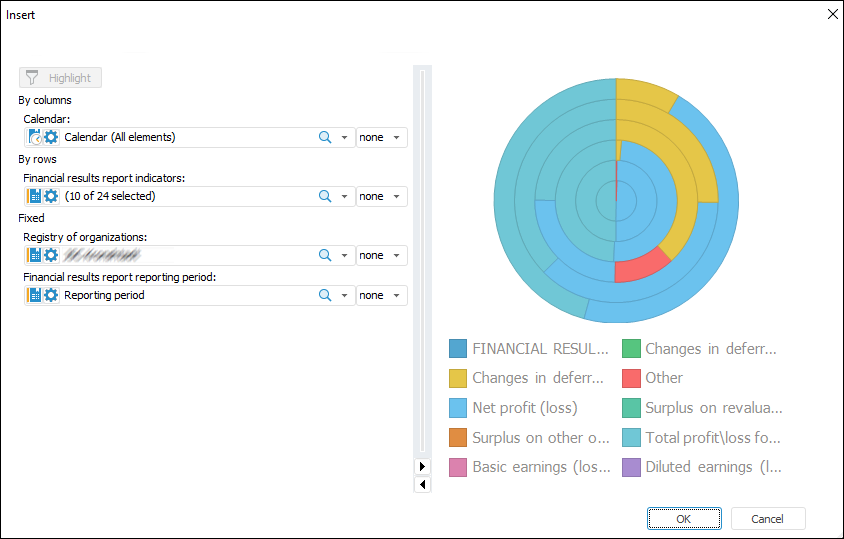Click the right-pointing panel arrow
This screenshot has width=844, height=539.
pos(422,467)
